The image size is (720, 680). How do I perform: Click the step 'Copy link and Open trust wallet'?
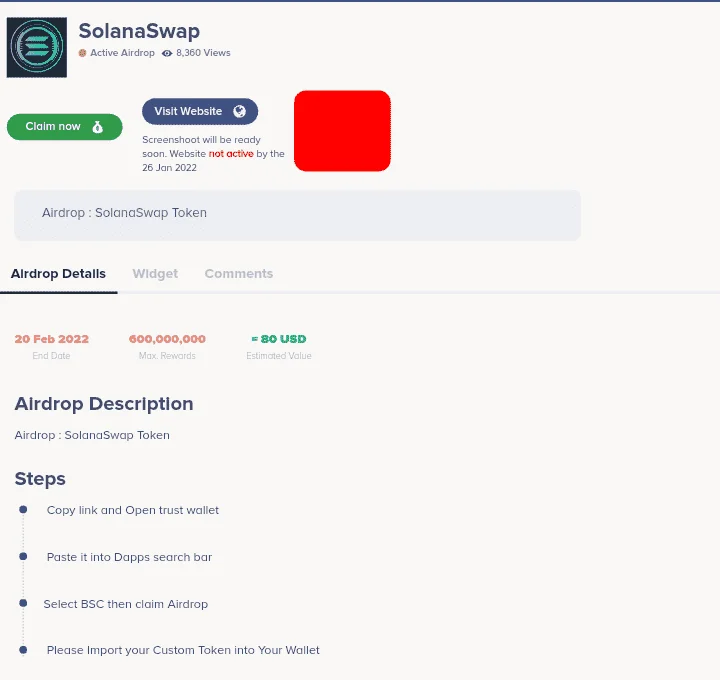(133, 510)
